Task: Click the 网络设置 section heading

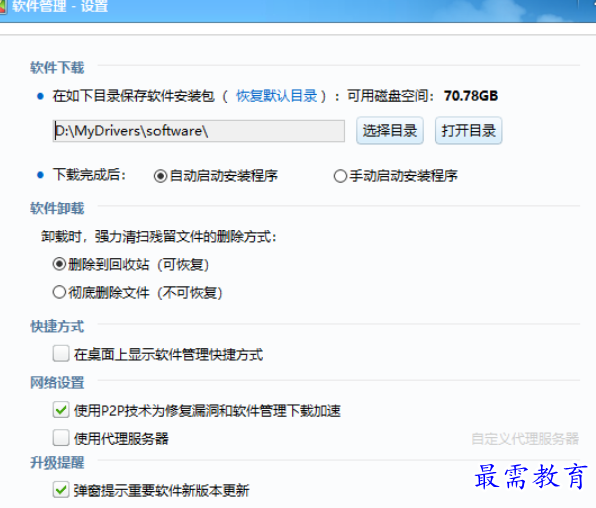Action: [57, 383]
